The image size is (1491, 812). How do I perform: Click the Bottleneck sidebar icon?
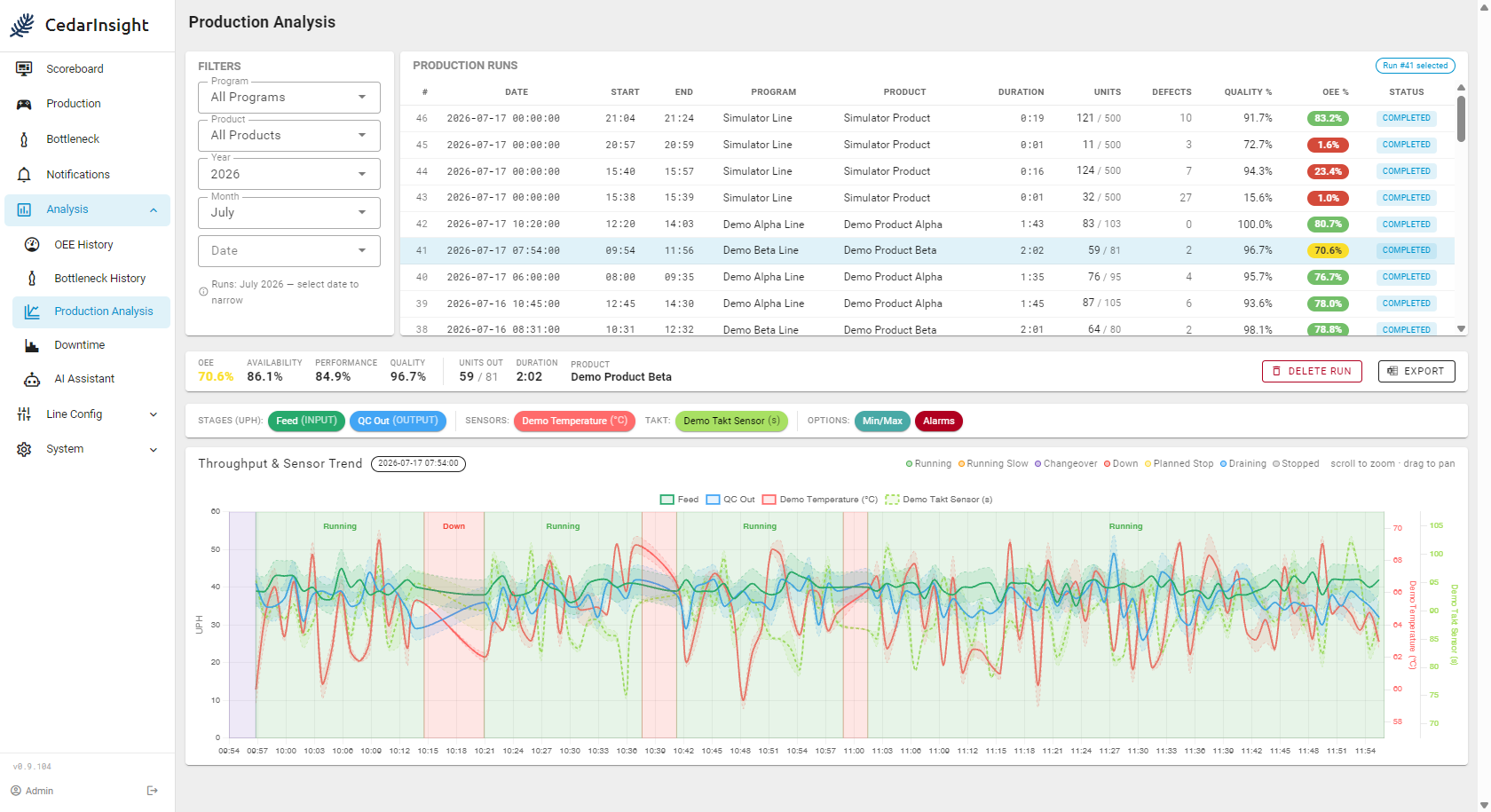click(24, 139)
